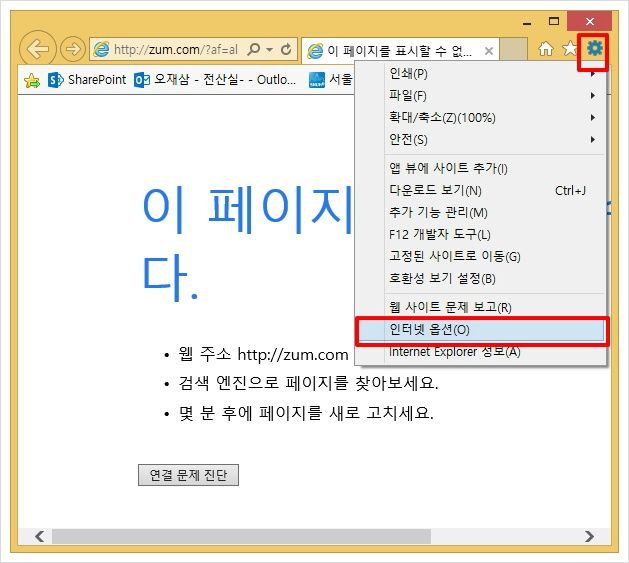629x563 pixels.
Task: Open the SharePoint favorite link
Action: 87,80
